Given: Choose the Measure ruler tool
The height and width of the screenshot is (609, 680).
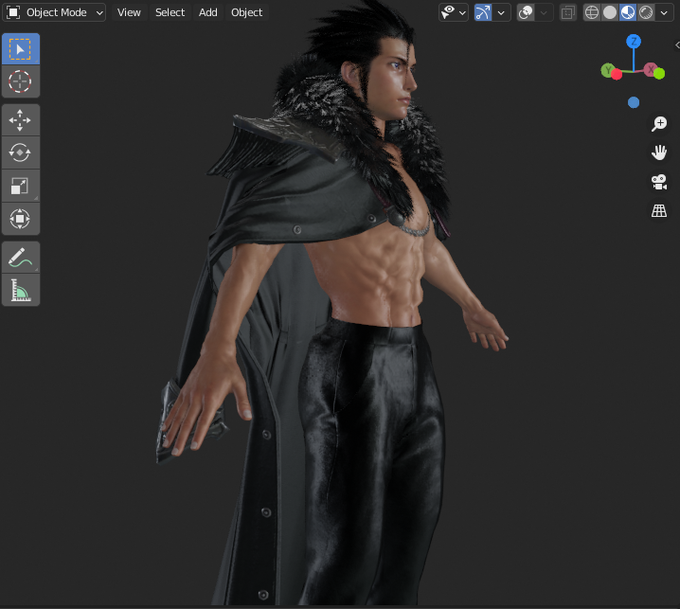Looking at the screenshot, I should [20, 290].
